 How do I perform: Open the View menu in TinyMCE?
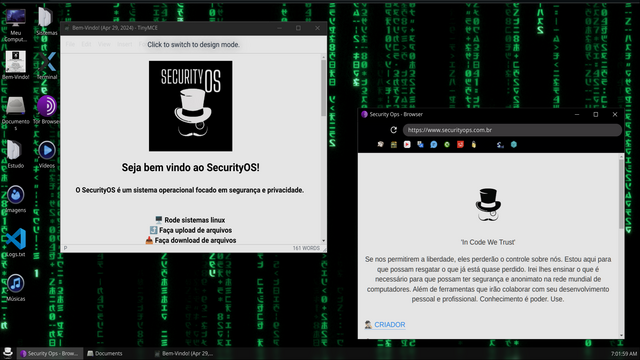[x=104, y=44]
